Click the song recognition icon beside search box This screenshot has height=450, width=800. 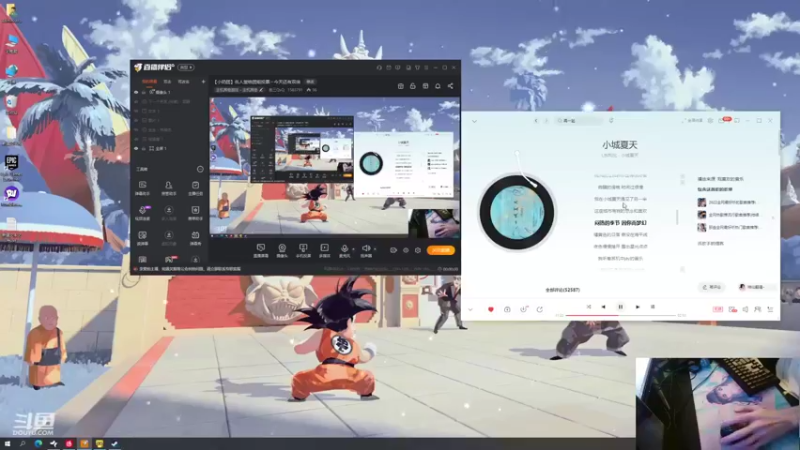point(611,121)
